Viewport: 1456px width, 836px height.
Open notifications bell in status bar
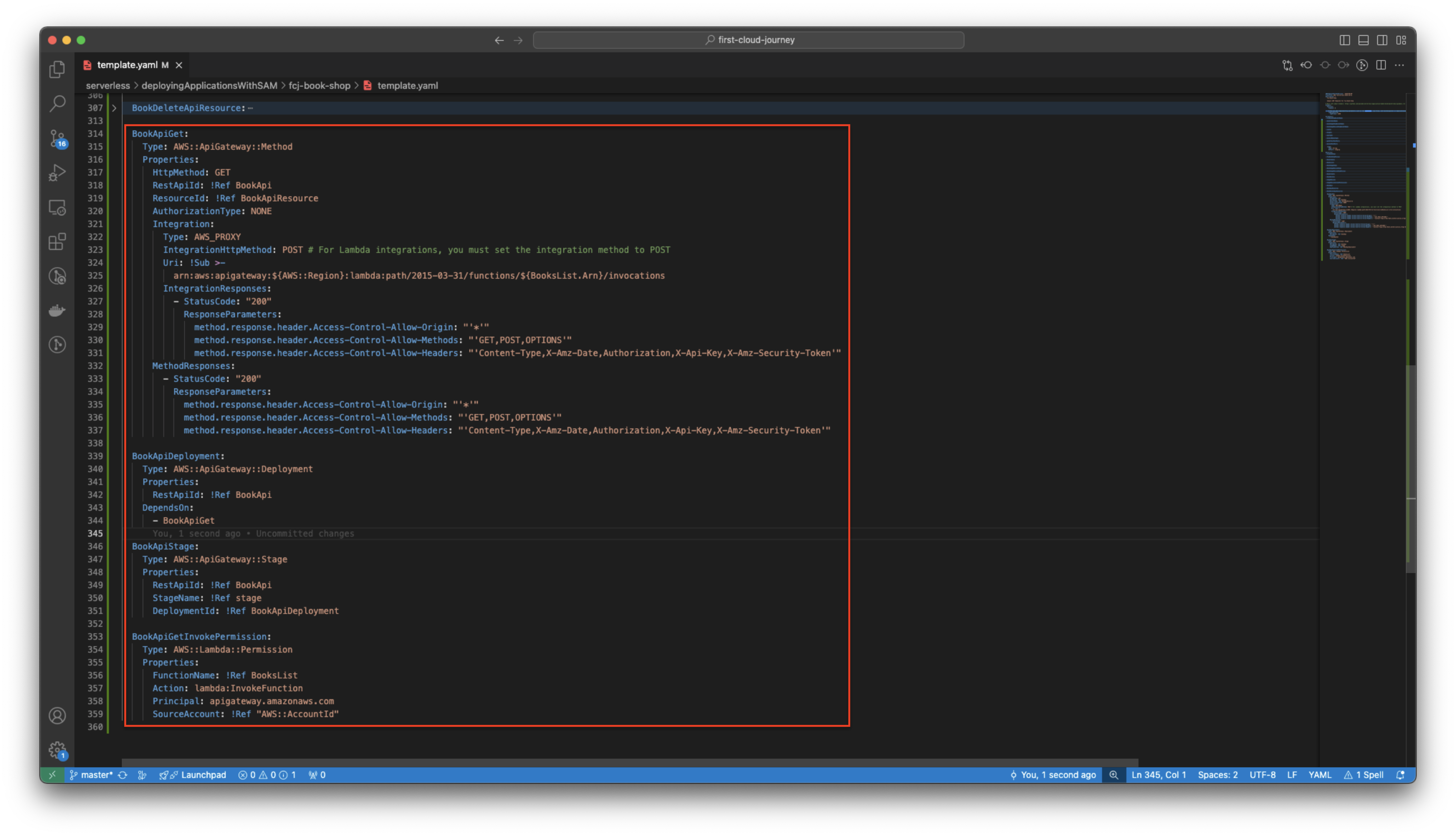[1400, 774]
